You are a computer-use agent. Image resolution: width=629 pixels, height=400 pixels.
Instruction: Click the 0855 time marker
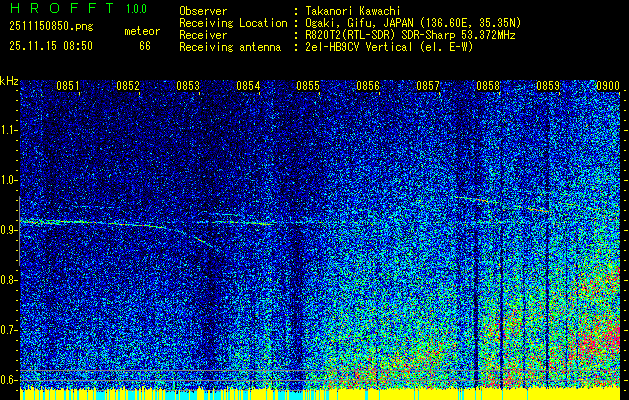coord(308,86)
